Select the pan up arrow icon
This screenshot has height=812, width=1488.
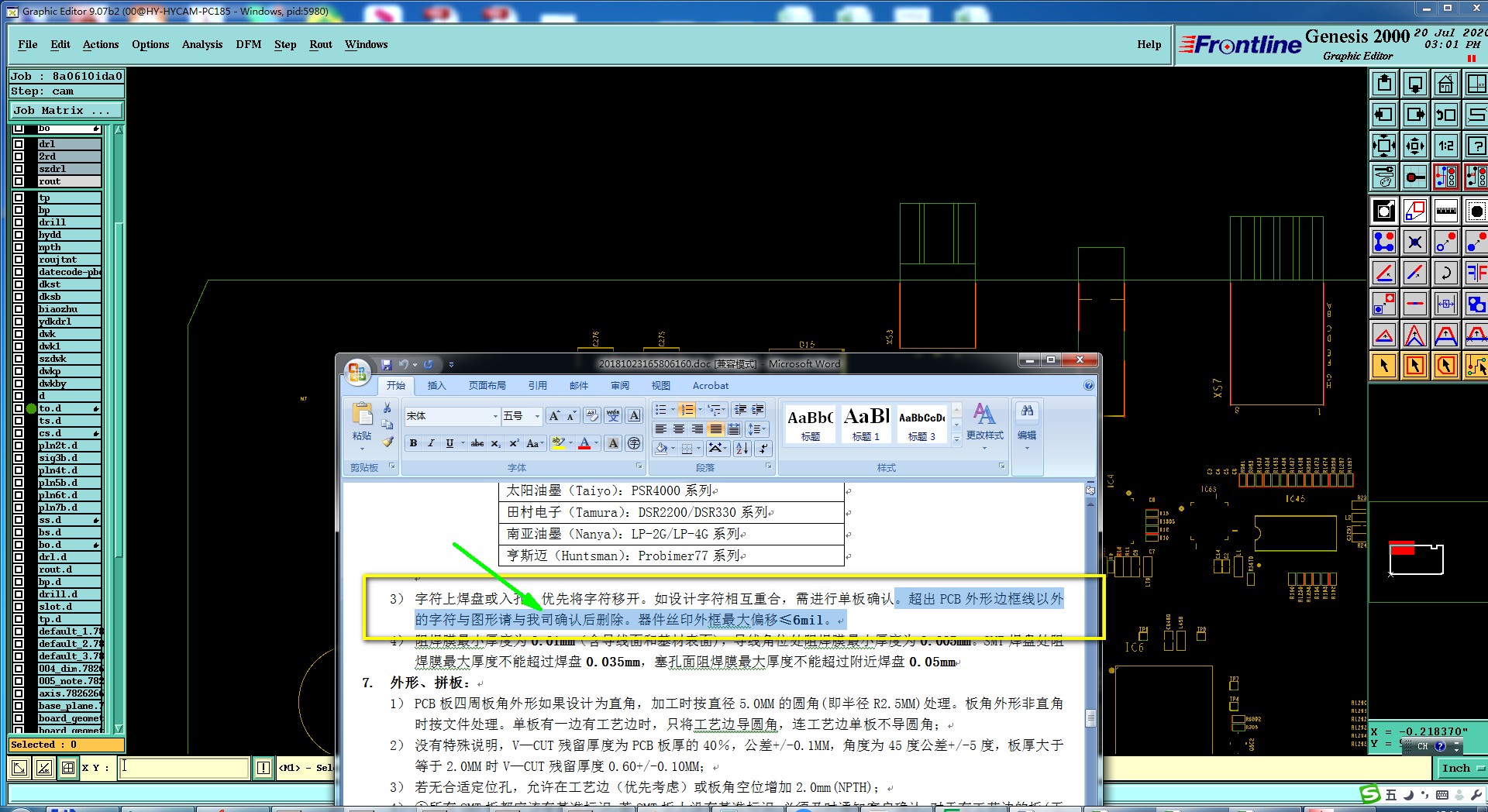point(1384,84)
